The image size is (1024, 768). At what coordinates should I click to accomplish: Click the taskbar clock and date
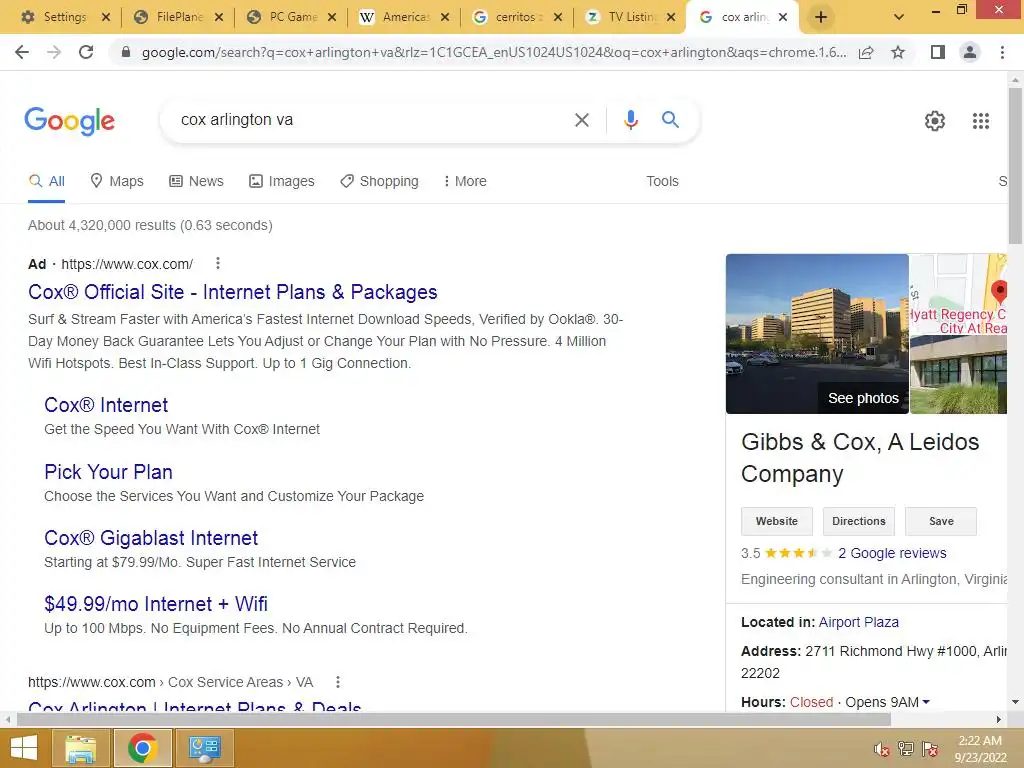[980, 749]
